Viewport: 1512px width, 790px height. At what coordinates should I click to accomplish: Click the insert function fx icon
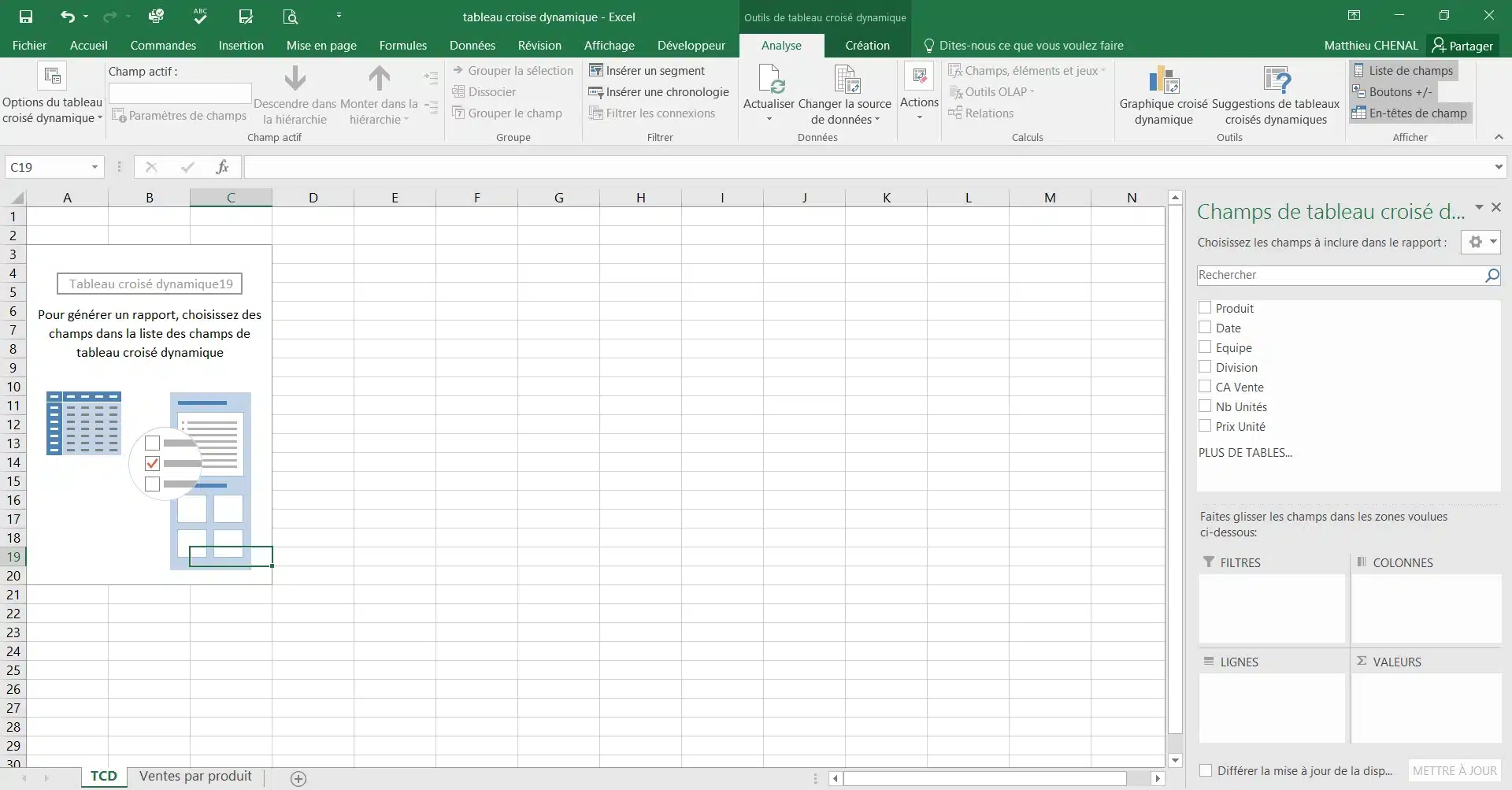[x=222, y=167]
